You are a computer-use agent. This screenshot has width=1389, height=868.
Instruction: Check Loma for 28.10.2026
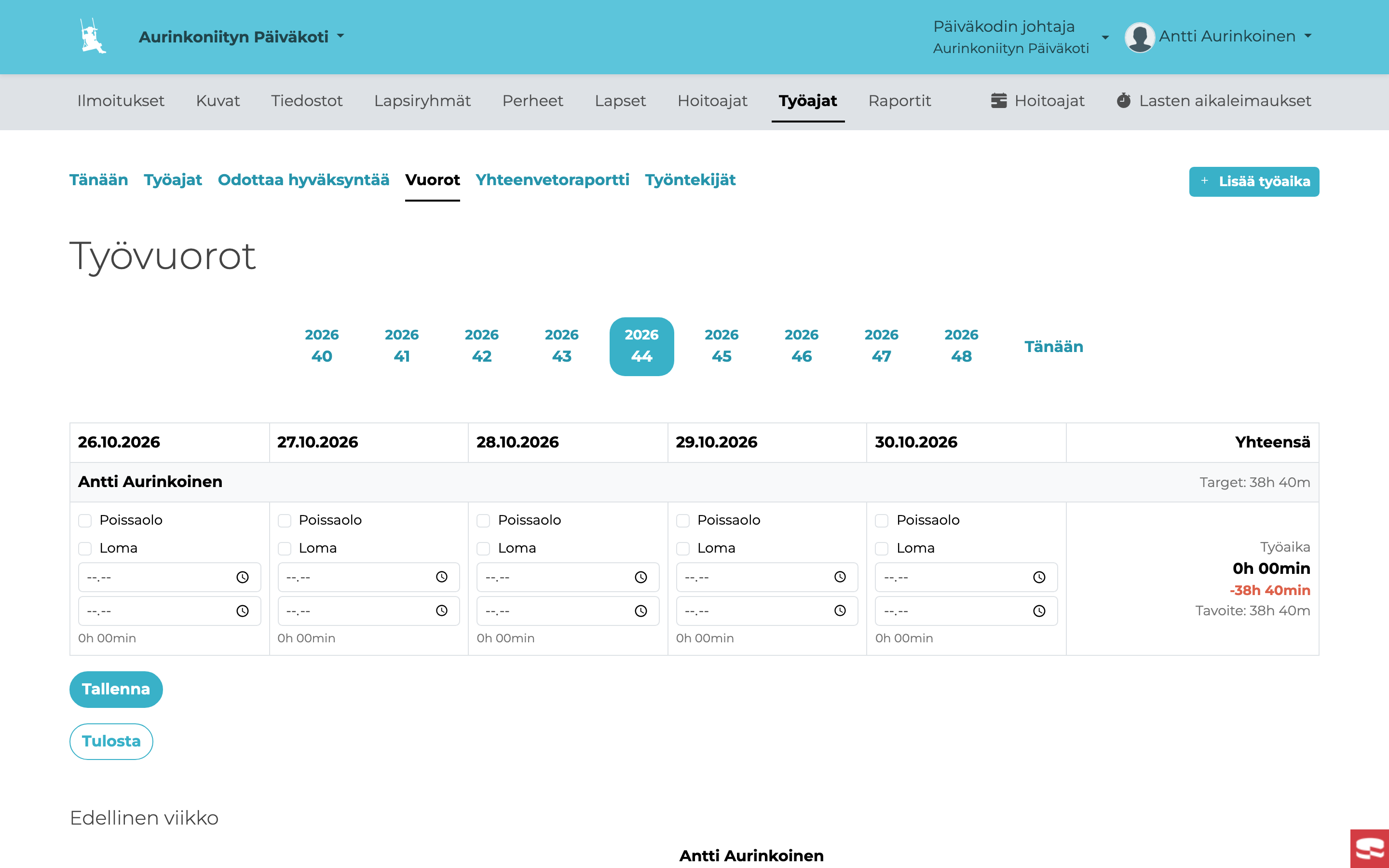click(484, 549)
